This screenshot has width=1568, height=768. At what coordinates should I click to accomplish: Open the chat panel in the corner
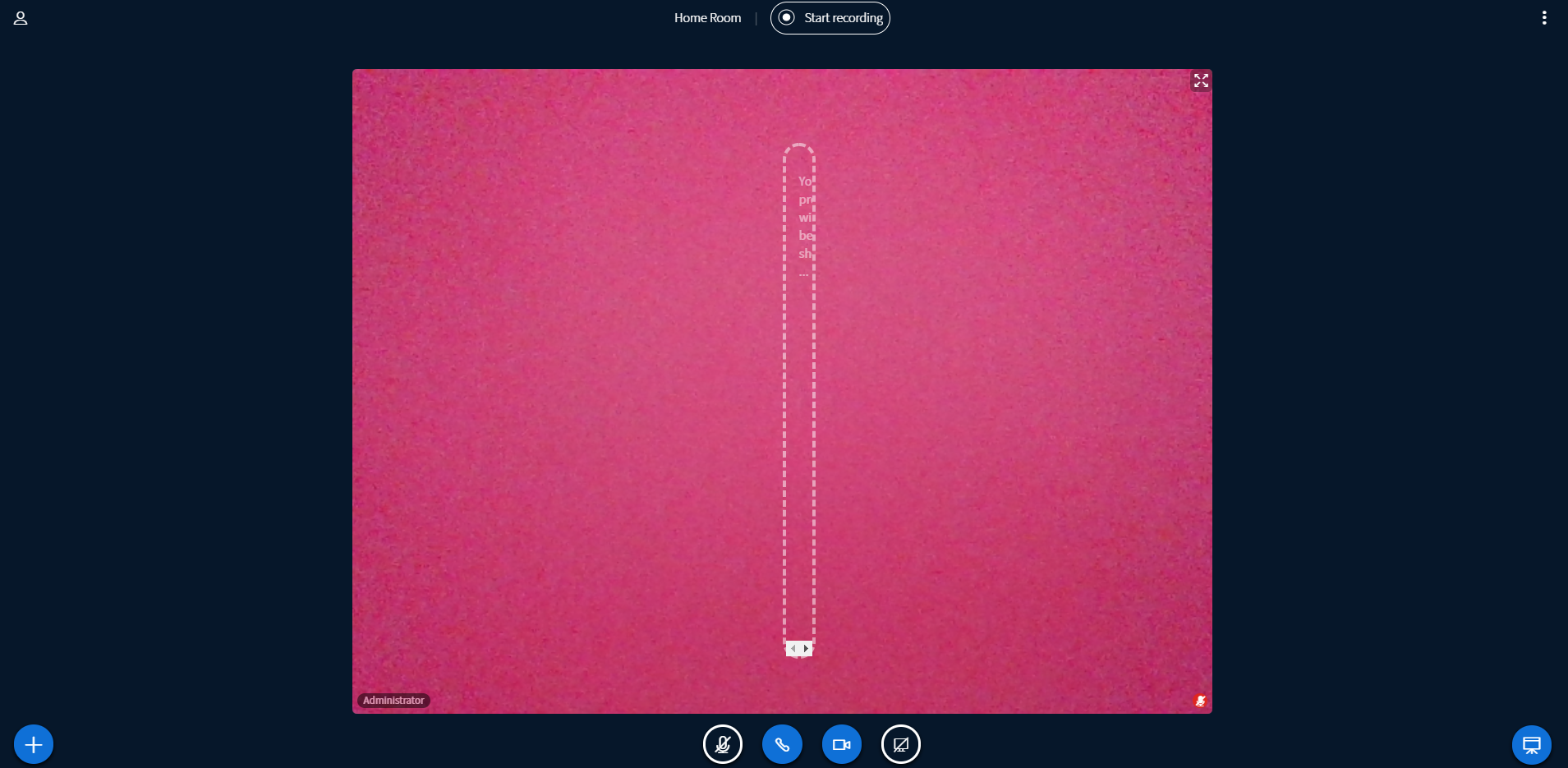pyautogui.click(x=1531, y=743)
